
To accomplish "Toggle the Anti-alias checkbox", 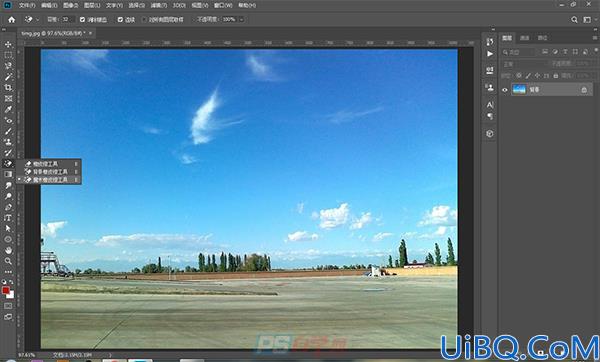I will pos(82,20).
